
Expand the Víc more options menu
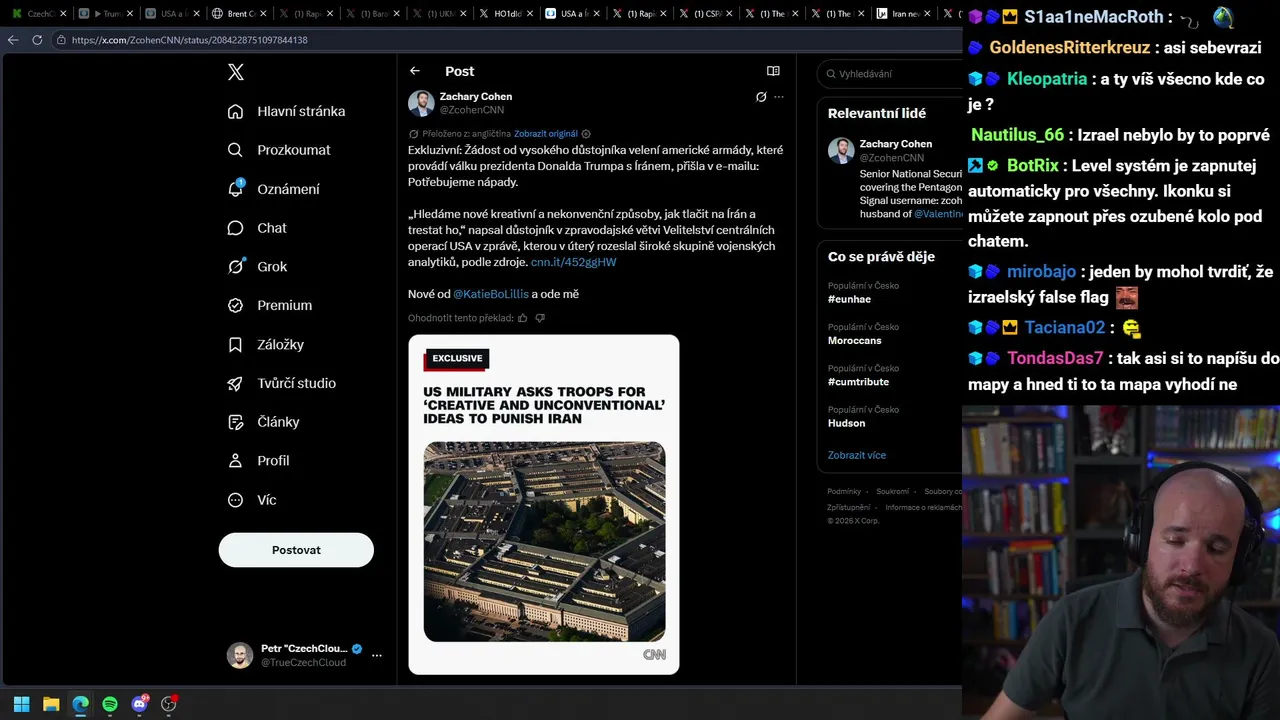252,500
